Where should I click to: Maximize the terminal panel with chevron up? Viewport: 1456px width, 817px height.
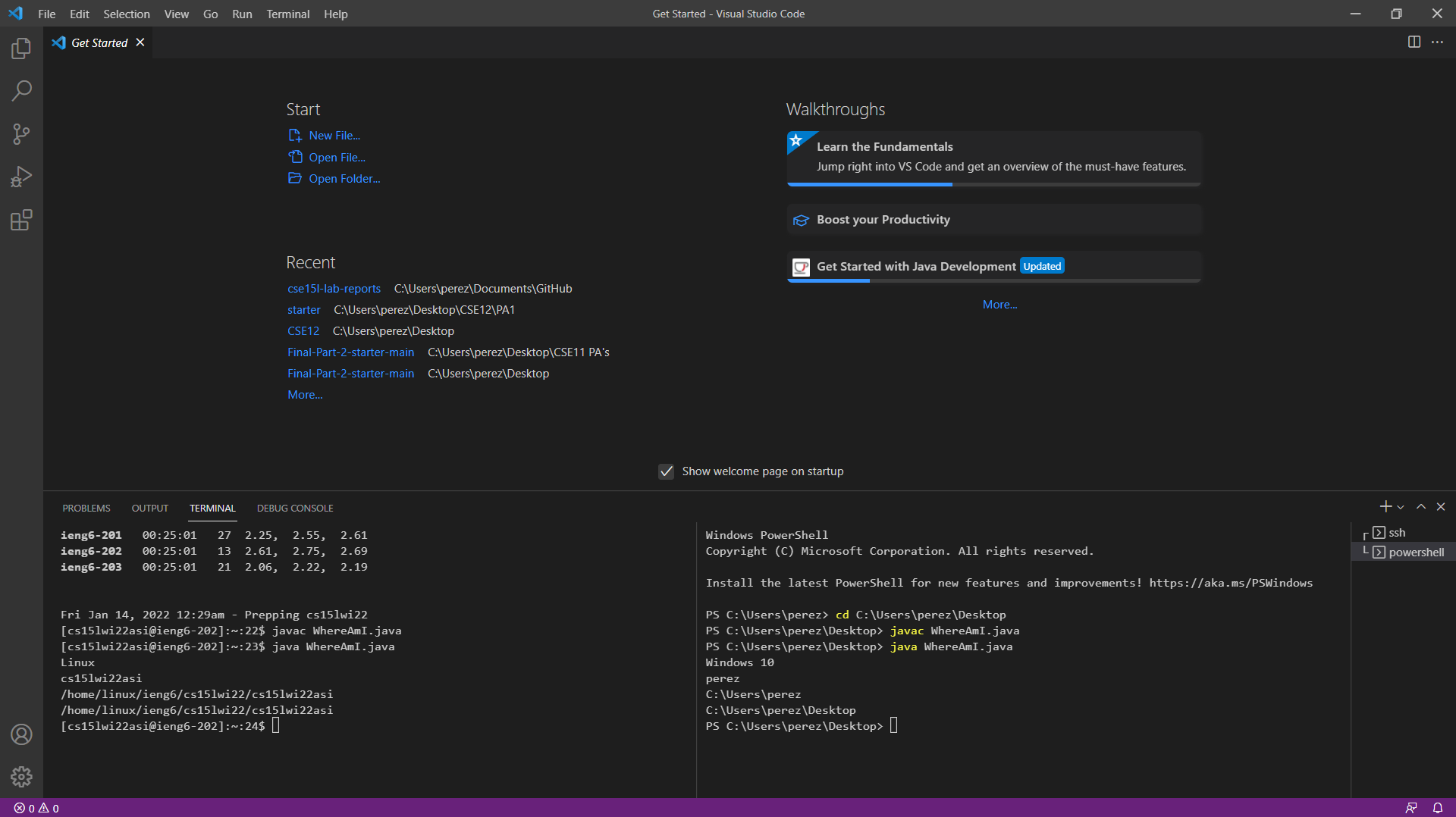coord(1421,507)
